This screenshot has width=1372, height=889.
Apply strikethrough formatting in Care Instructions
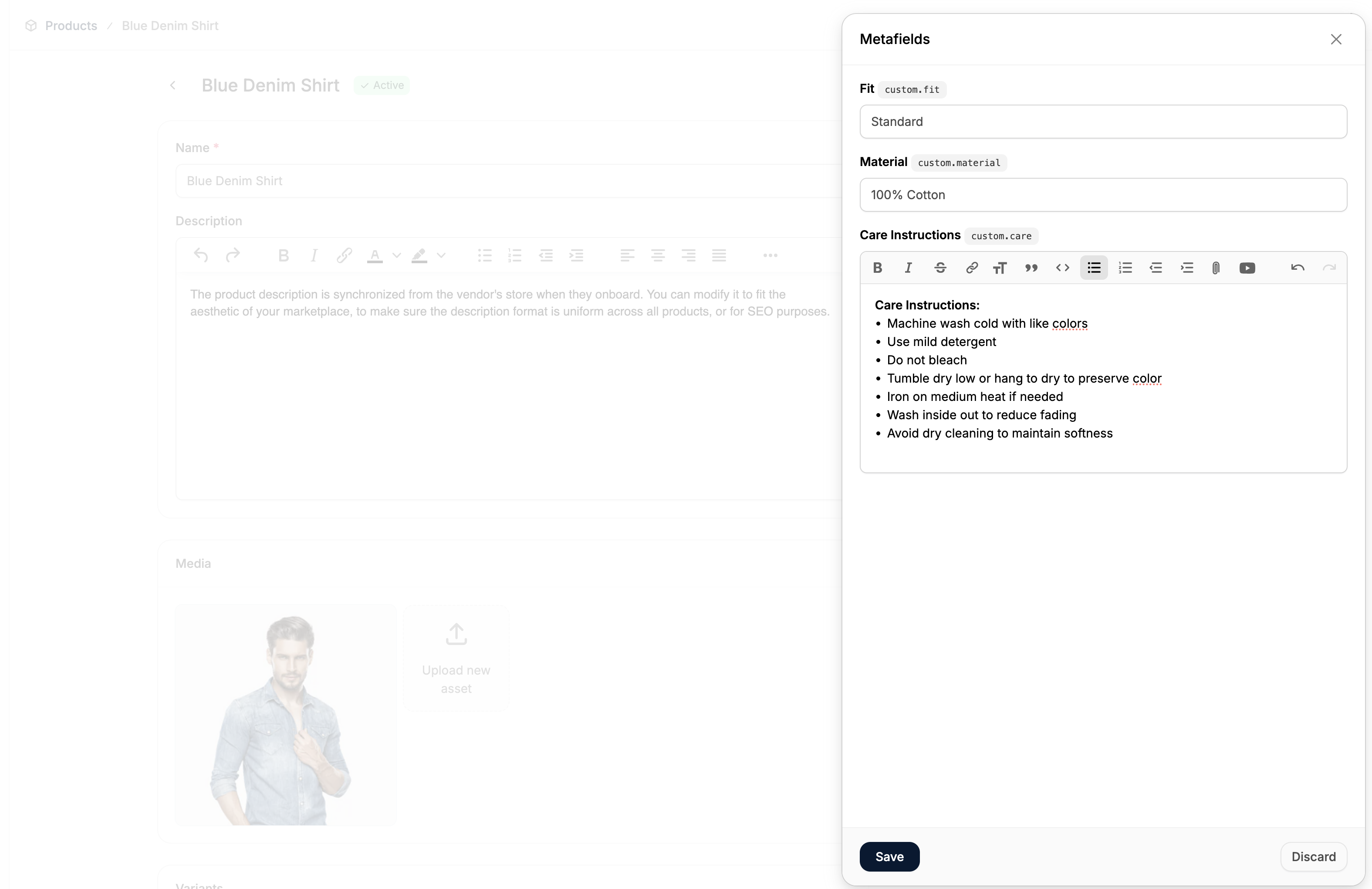click(x=940, y=268)
